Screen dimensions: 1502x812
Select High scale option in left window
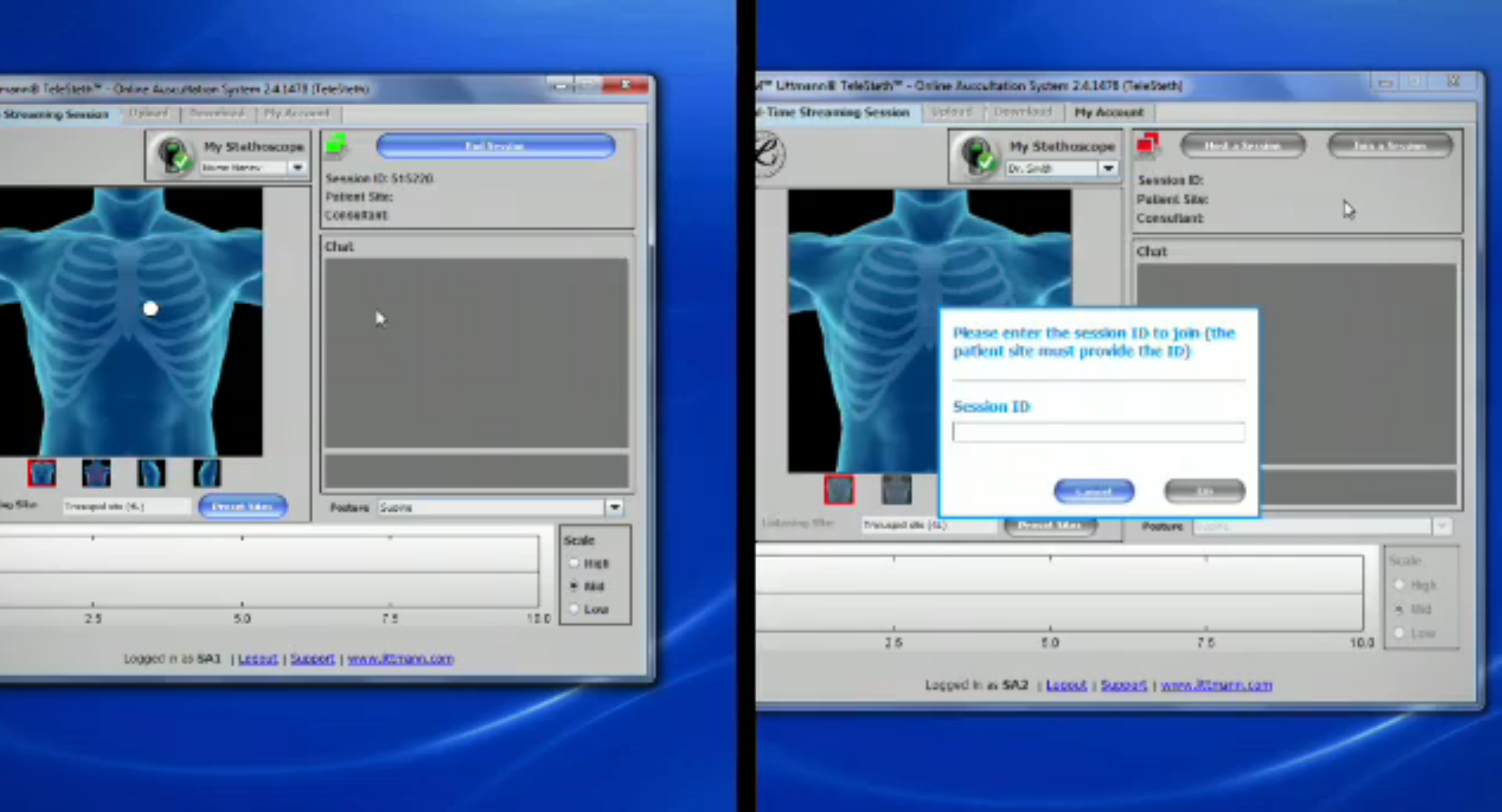574,563
